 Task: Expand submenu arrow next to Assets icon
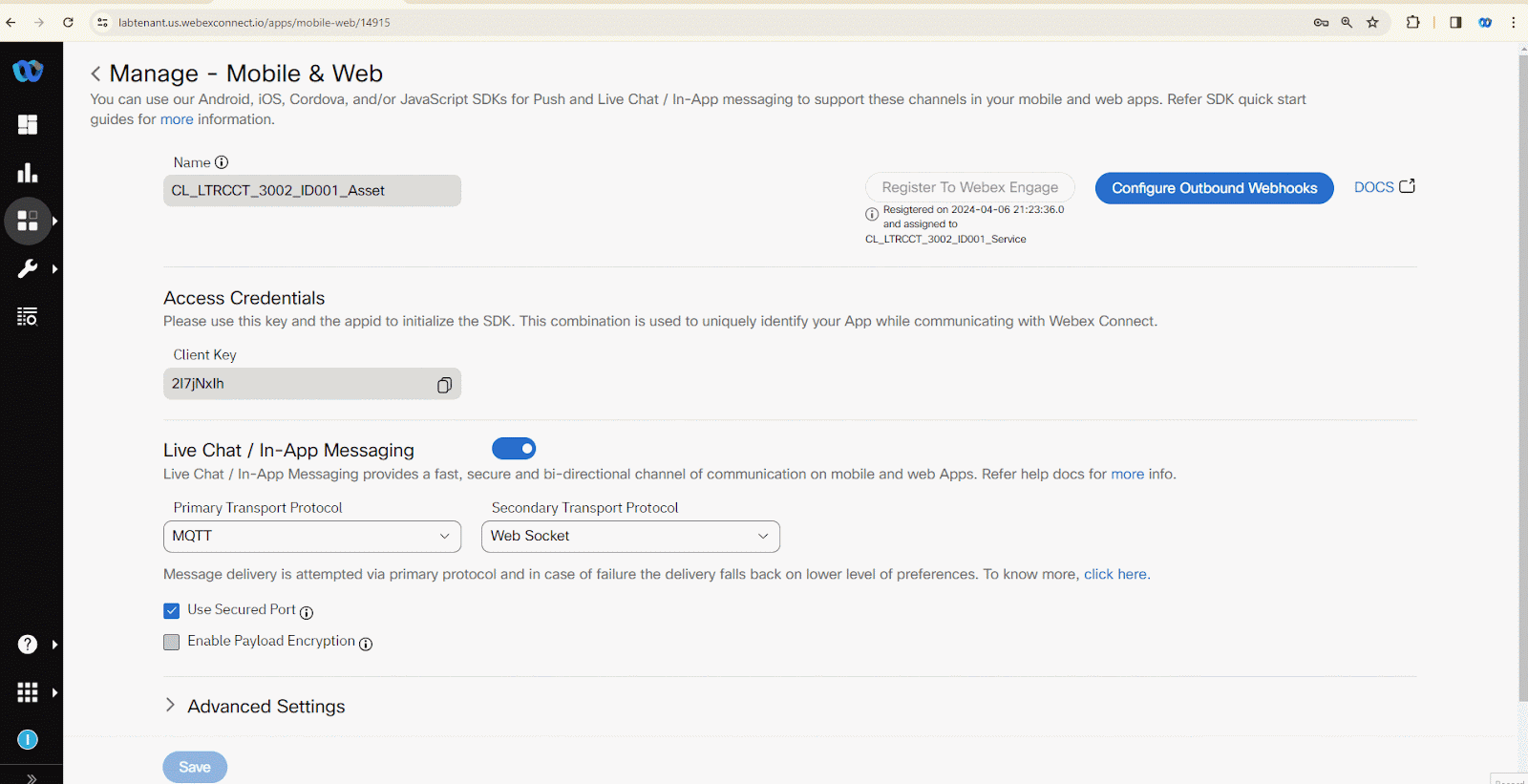55,222
